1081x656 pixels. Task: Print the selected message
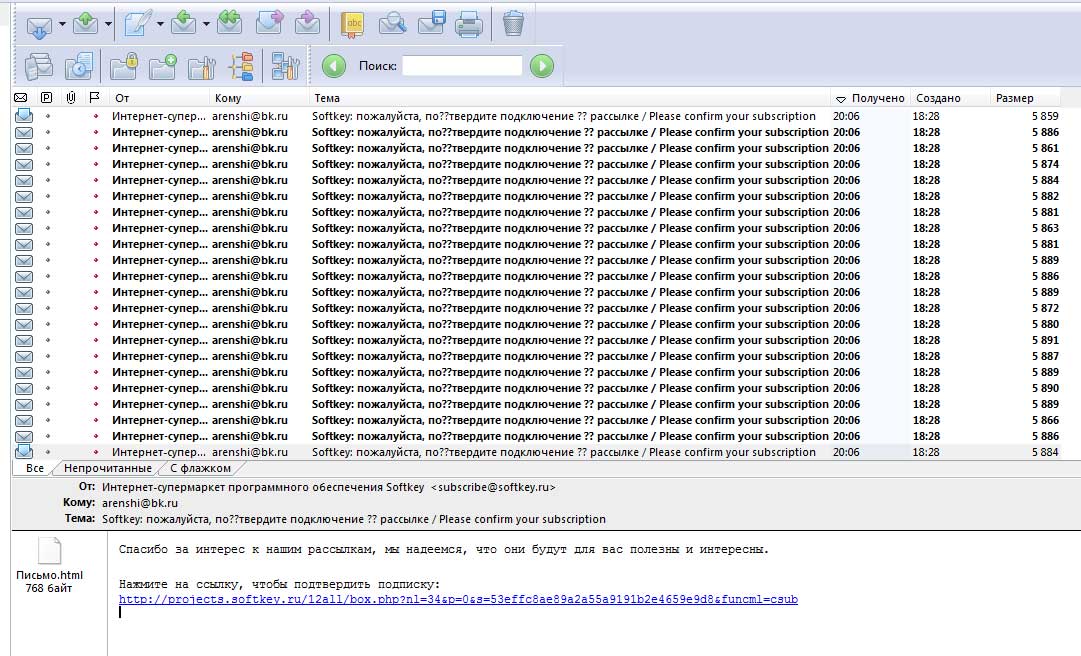click(469, 24)
